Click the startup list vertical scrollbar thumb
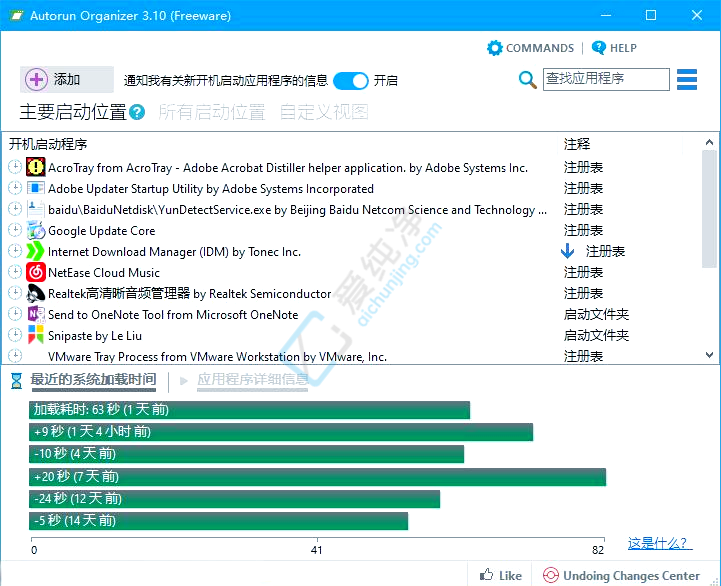Screen dimensions: 721x586 (709, 208)
